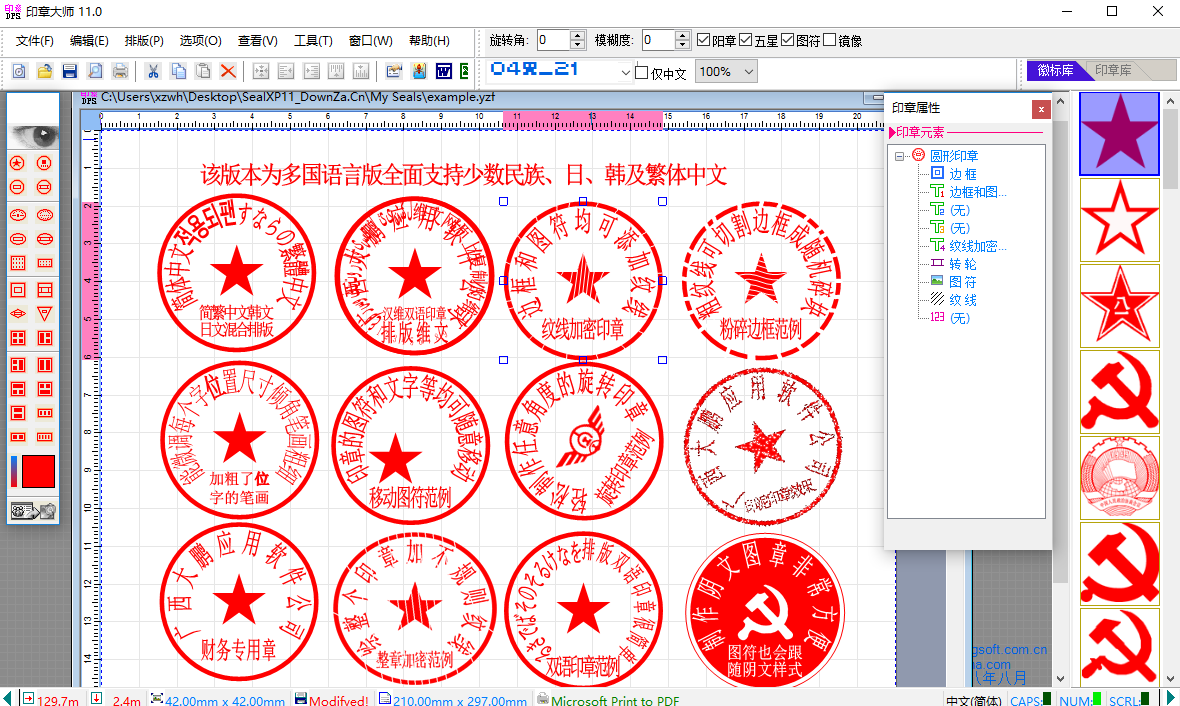Select the circular star seal tool
The image size is (1180, 706).
(17, 163)
